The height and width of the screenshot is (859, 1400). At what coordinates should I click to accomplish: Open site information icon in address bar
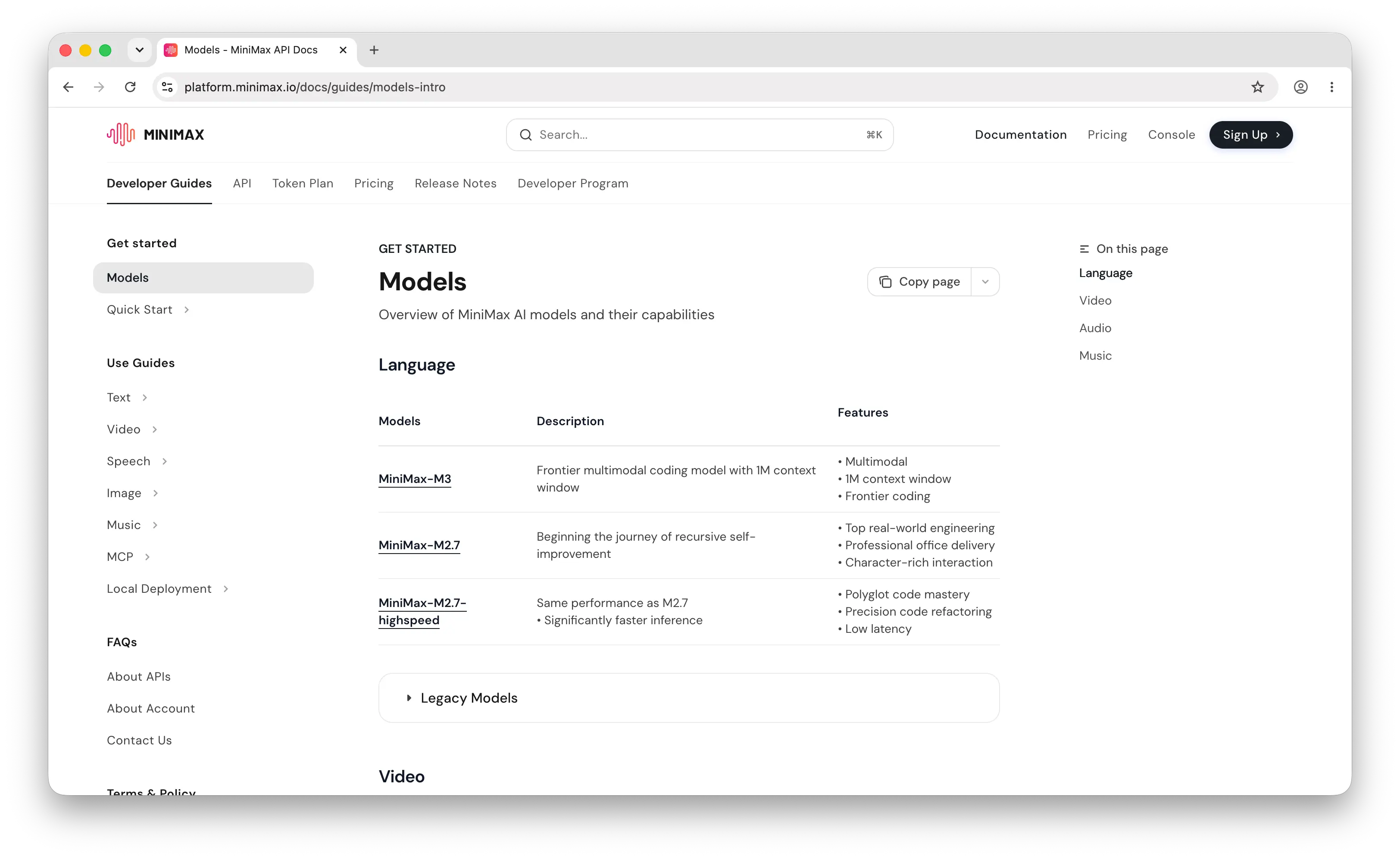pos(167,87)
